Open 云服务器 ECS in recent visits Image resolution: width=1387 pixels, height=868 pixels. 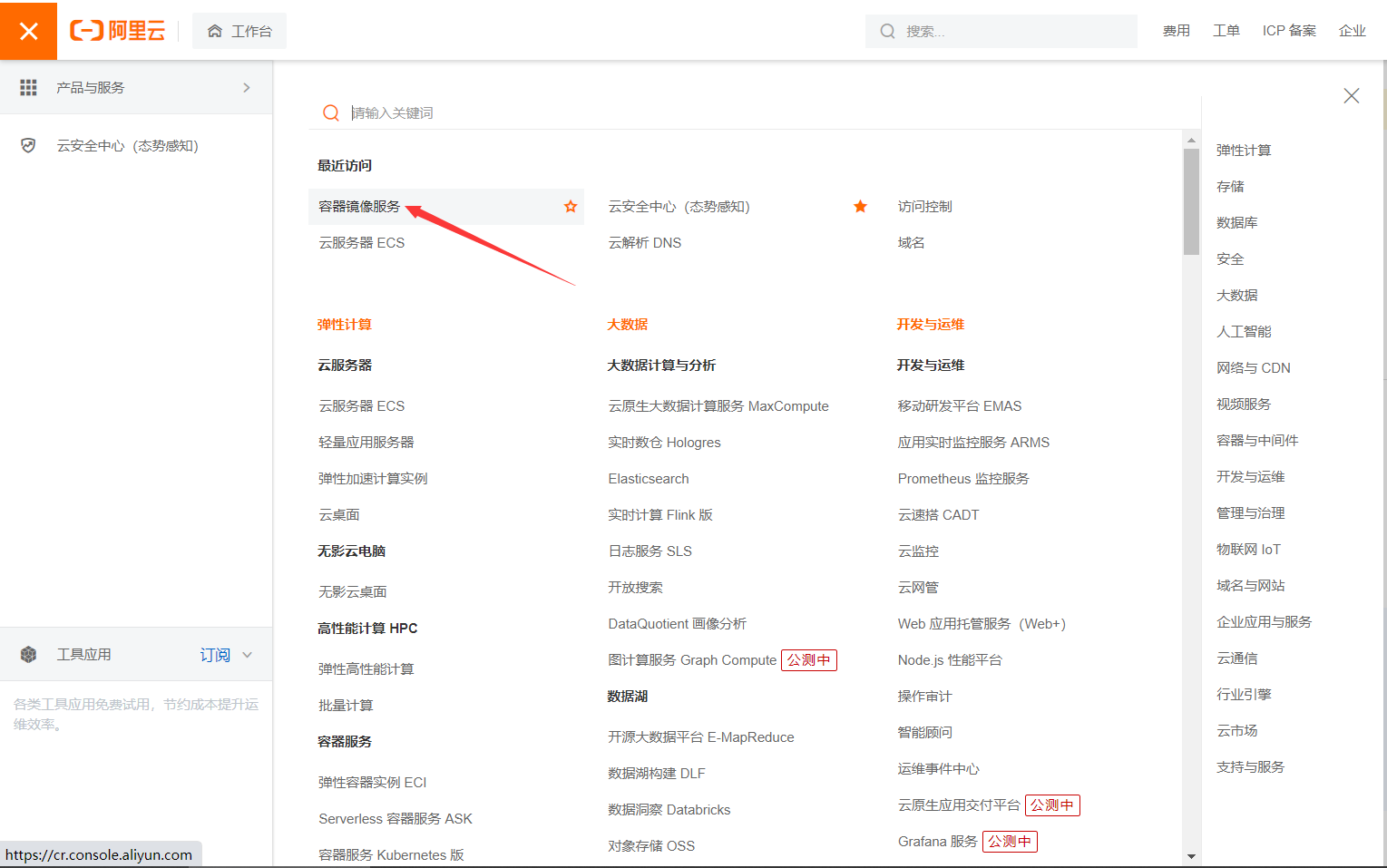361,243
